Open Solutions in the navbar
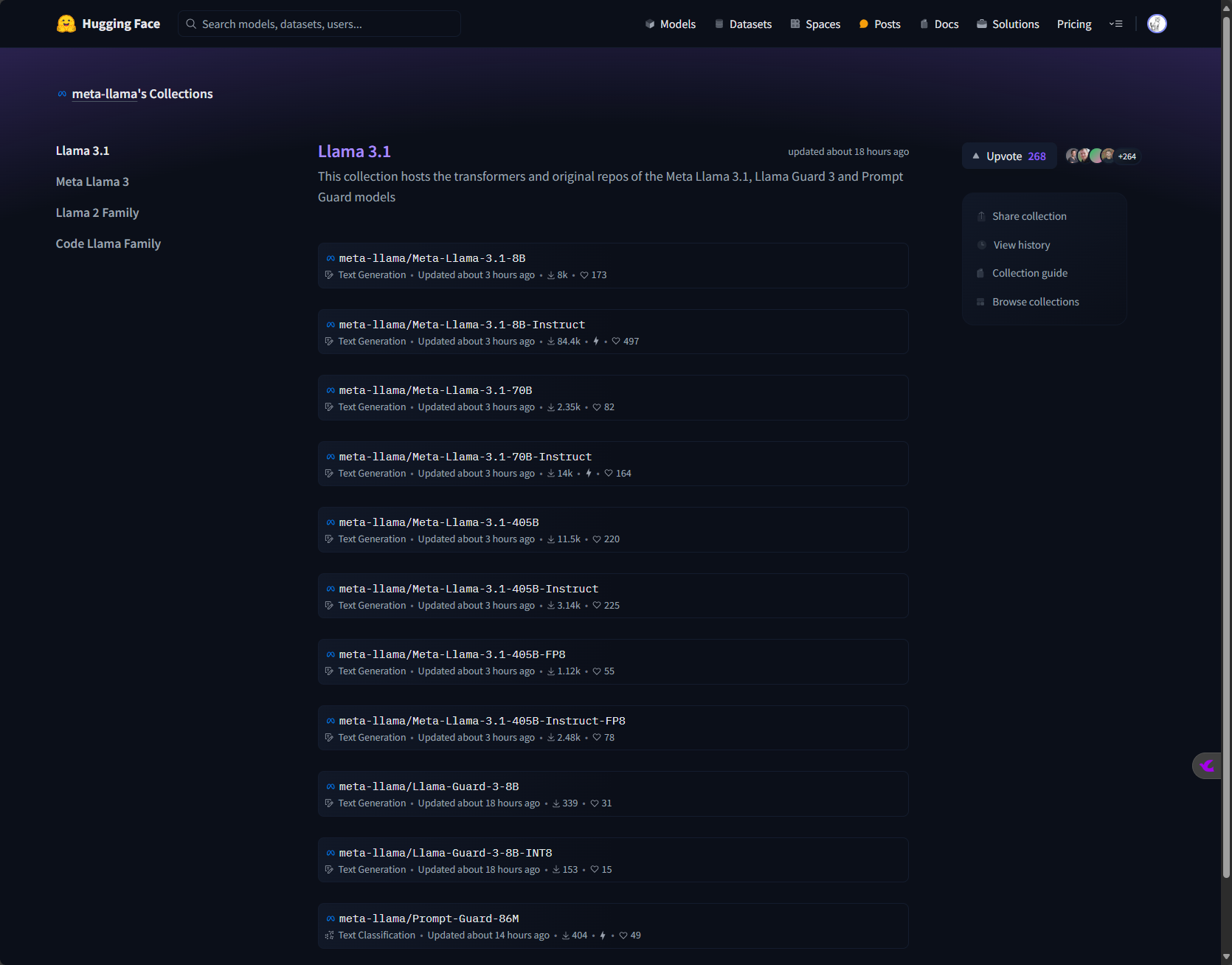 (1008, 24)
